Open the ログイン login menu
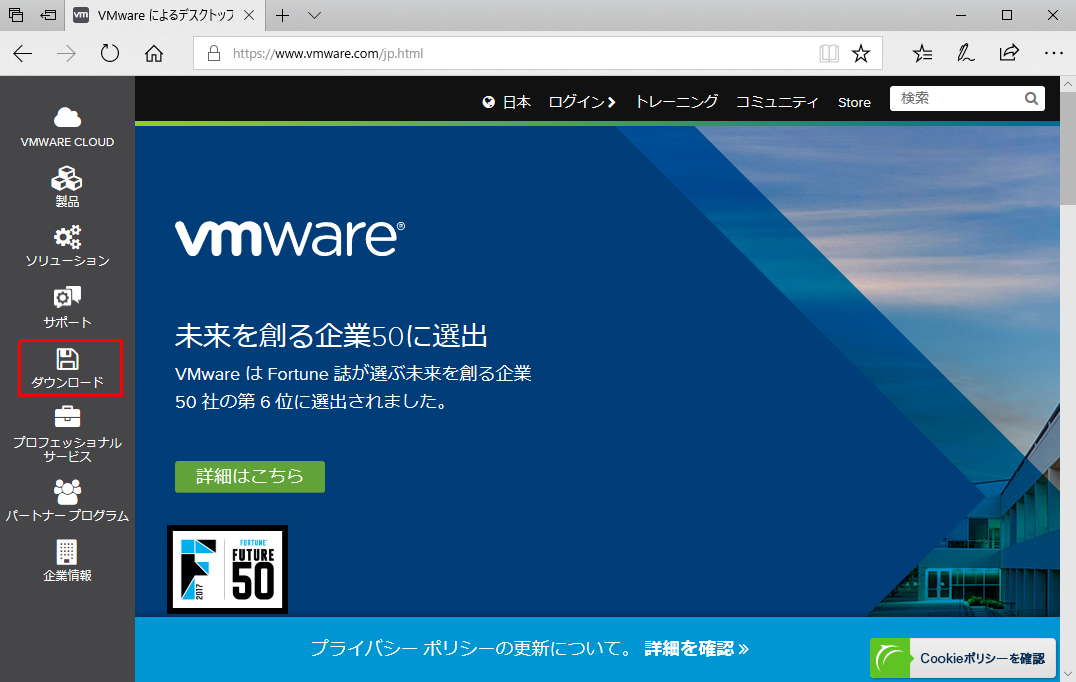Viewport: 1076px width, 682px height. (x=582, y=102)
